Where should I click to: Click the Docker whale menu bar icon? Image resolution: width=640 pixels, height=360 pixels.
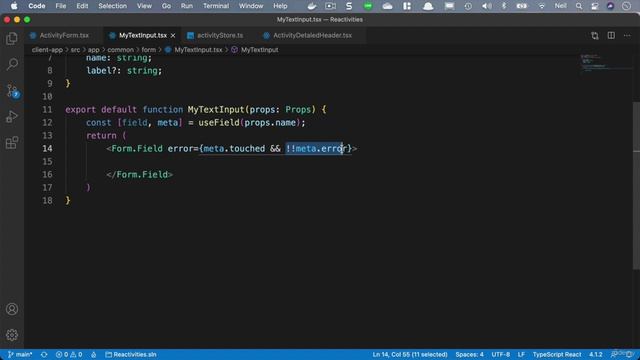coord(312,6)
